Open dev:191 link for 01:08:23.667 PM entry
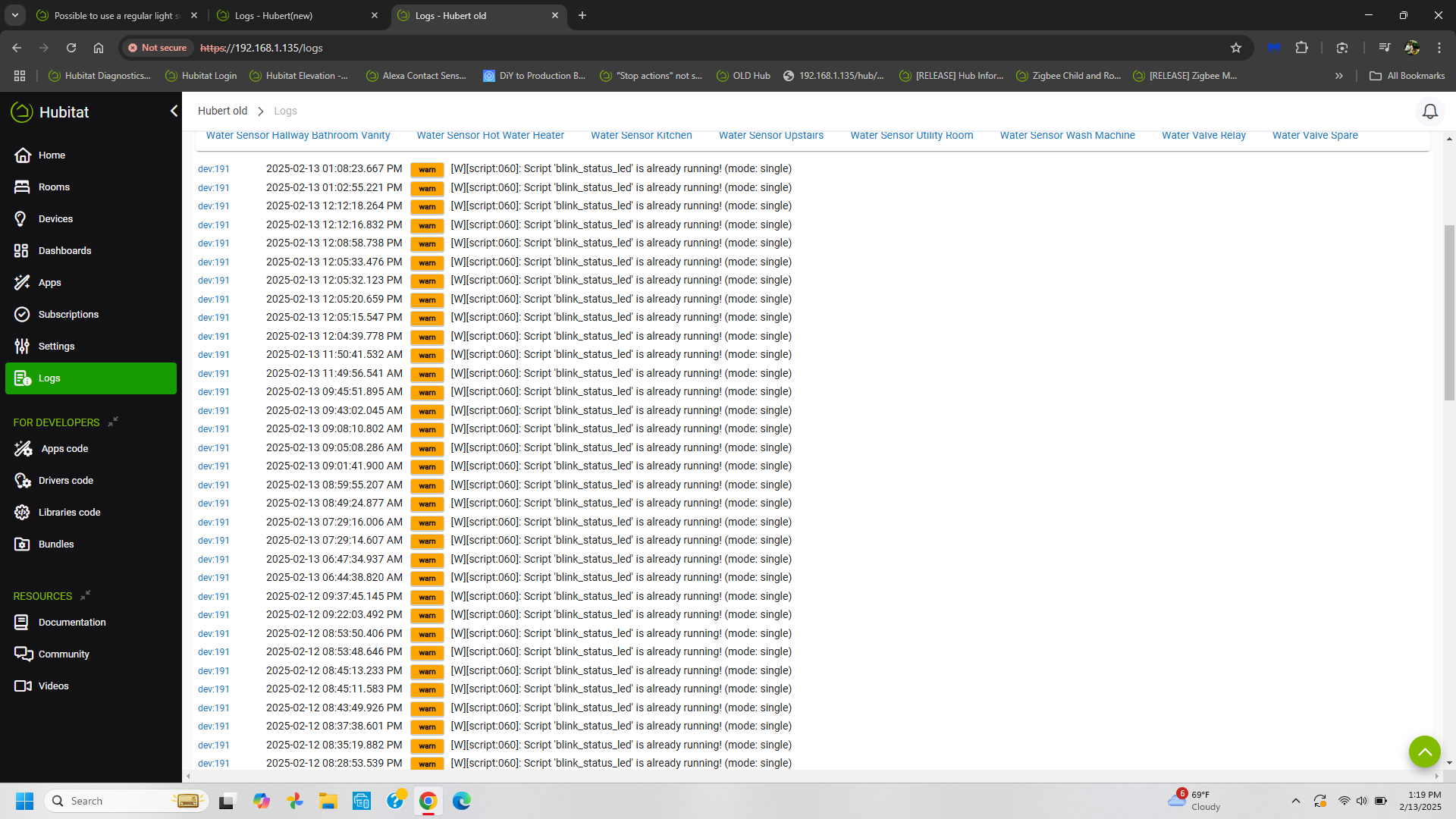Screen dimensions: 1456x819 tap(213, 169)
